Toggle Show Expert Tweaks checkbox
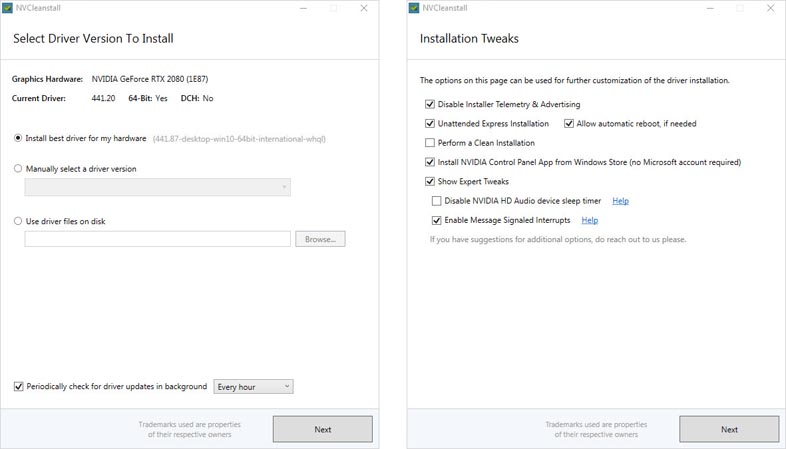Viewport: 786px width, 449px height. (430, 181)
